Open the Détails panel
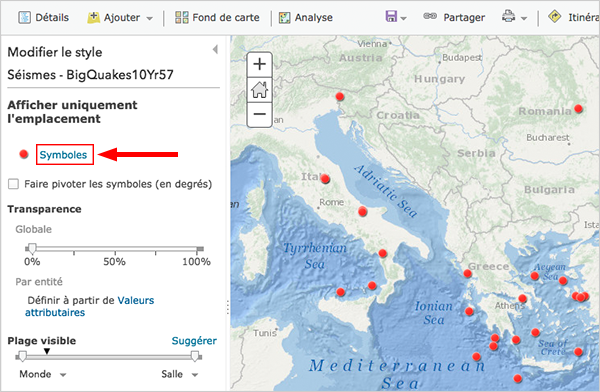The height and width of the screenshot is (392, 600). click(43, 17)
